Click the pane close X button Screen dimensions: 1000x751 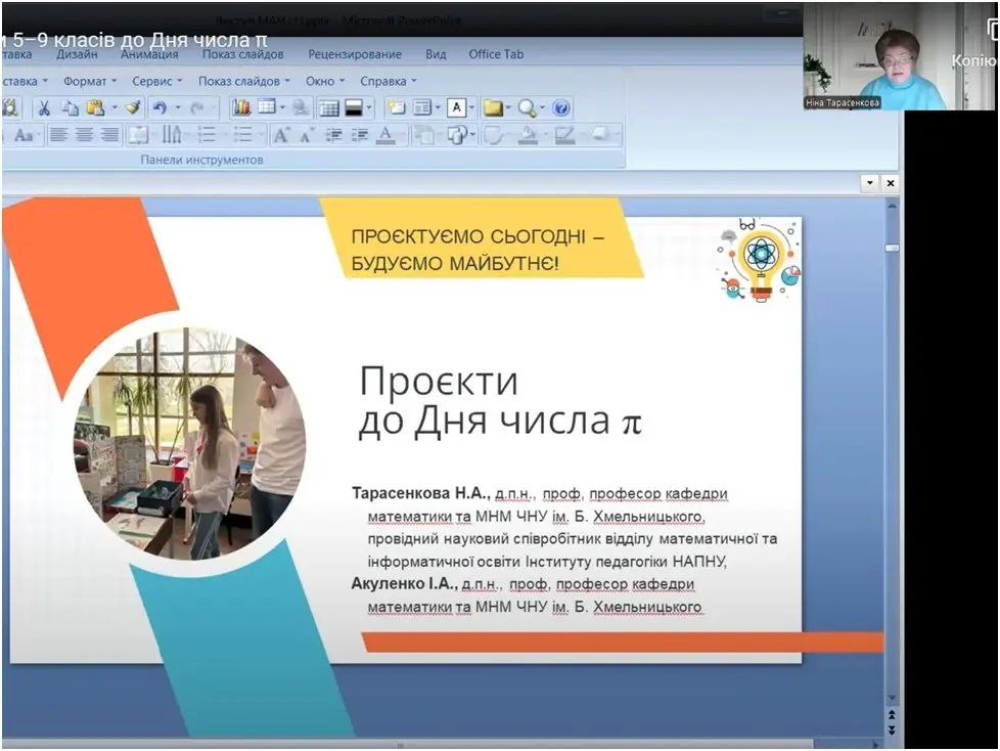pos(890,183)
